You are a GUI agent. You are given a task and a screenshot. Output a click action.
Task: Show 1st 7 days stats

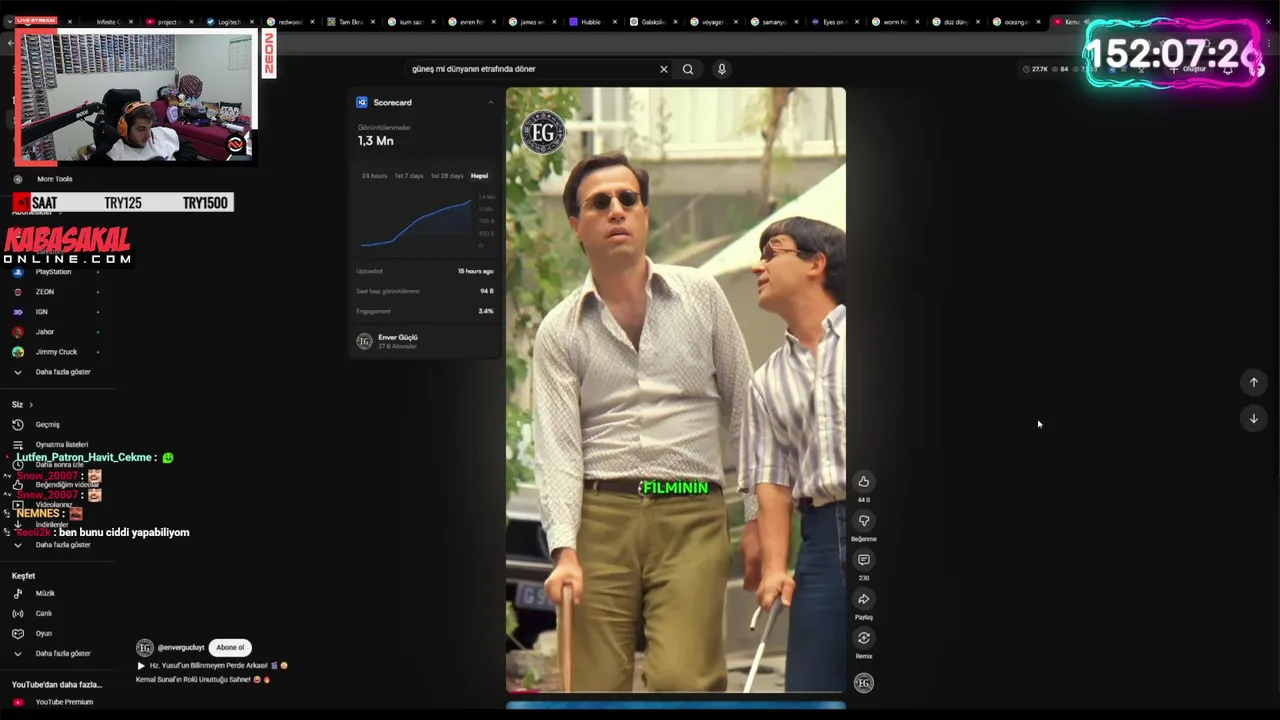click(x=408, y=176)
